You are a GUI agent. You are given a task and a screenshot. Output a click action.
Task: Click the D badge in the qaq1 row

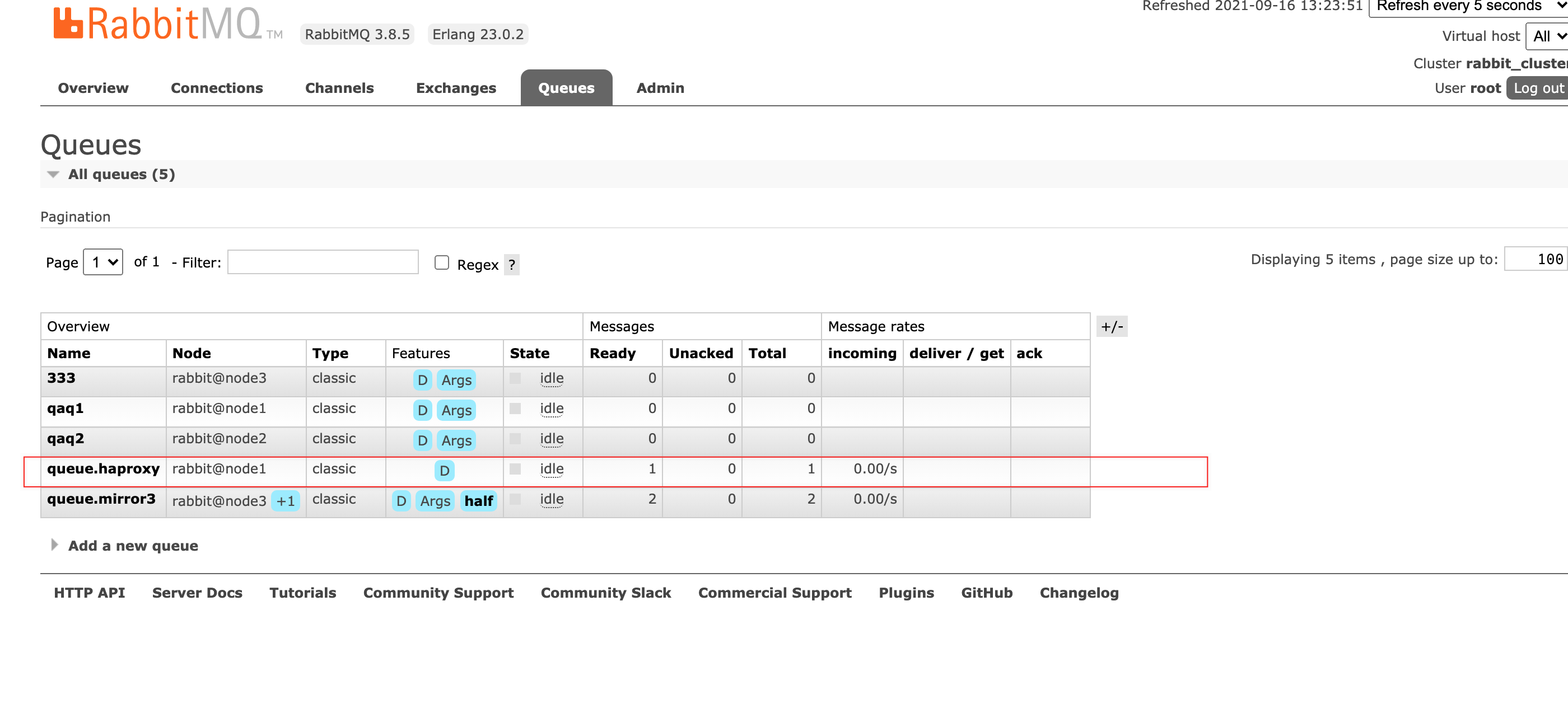422,410
